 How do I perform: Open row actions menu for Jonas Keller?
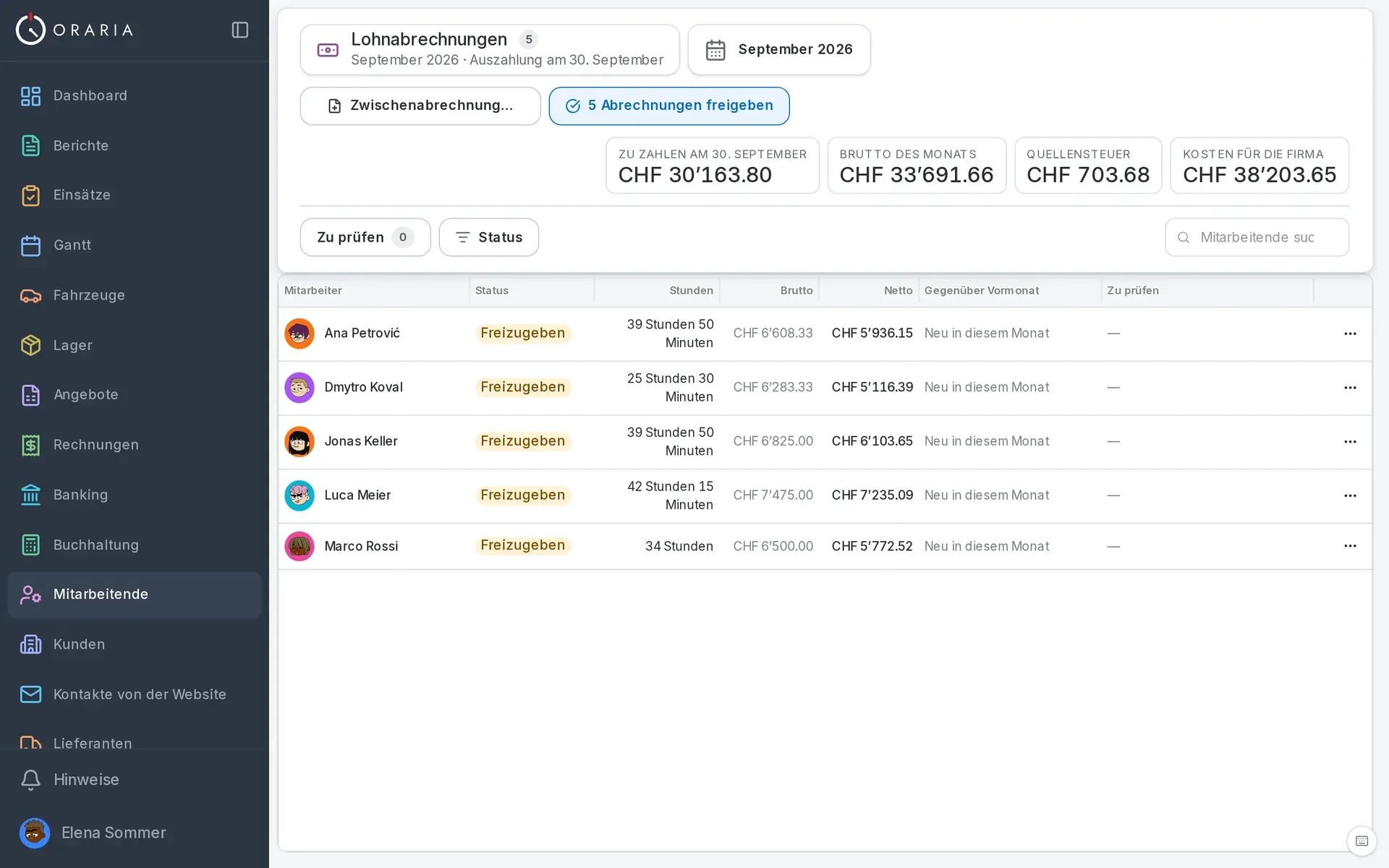(x=1350, y=441)
